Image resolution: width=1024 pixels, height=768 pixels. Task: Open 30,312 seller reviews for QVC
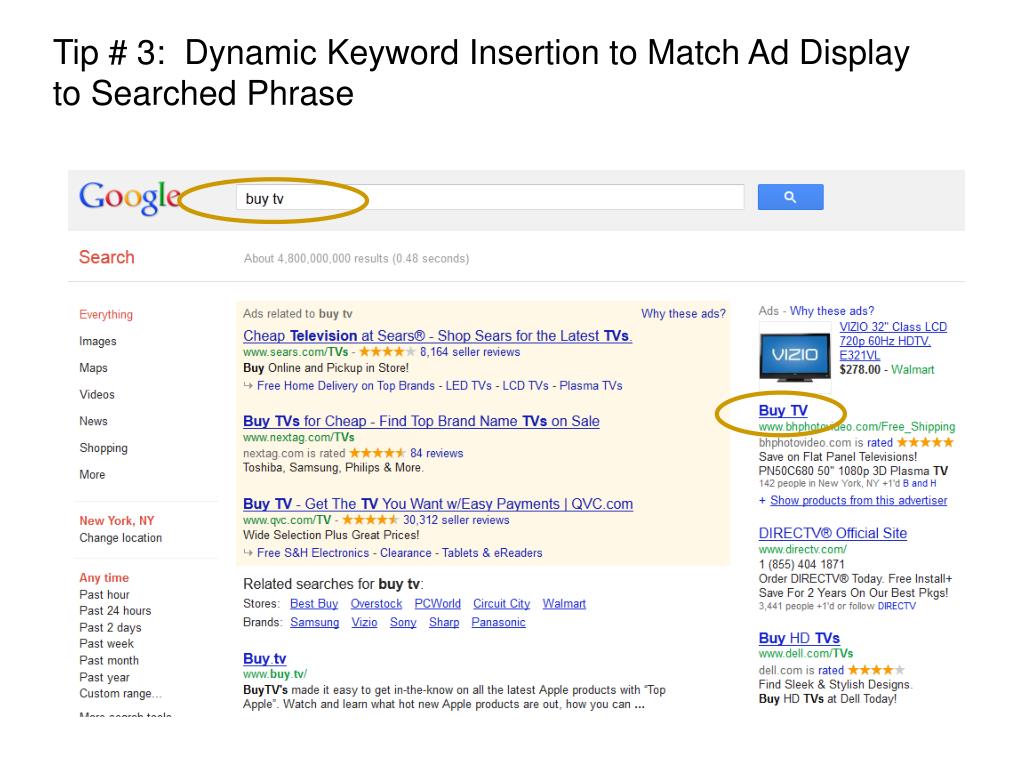point(456,520)
